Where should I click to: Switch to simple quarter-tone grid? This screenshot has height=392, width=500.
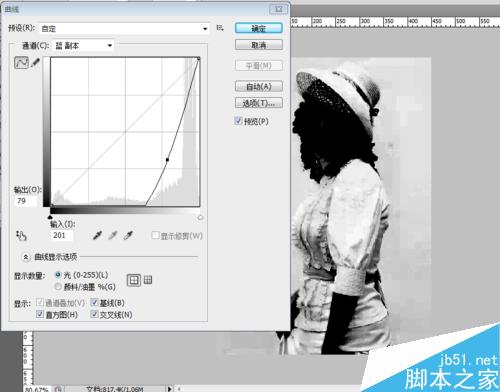[134, 280]
